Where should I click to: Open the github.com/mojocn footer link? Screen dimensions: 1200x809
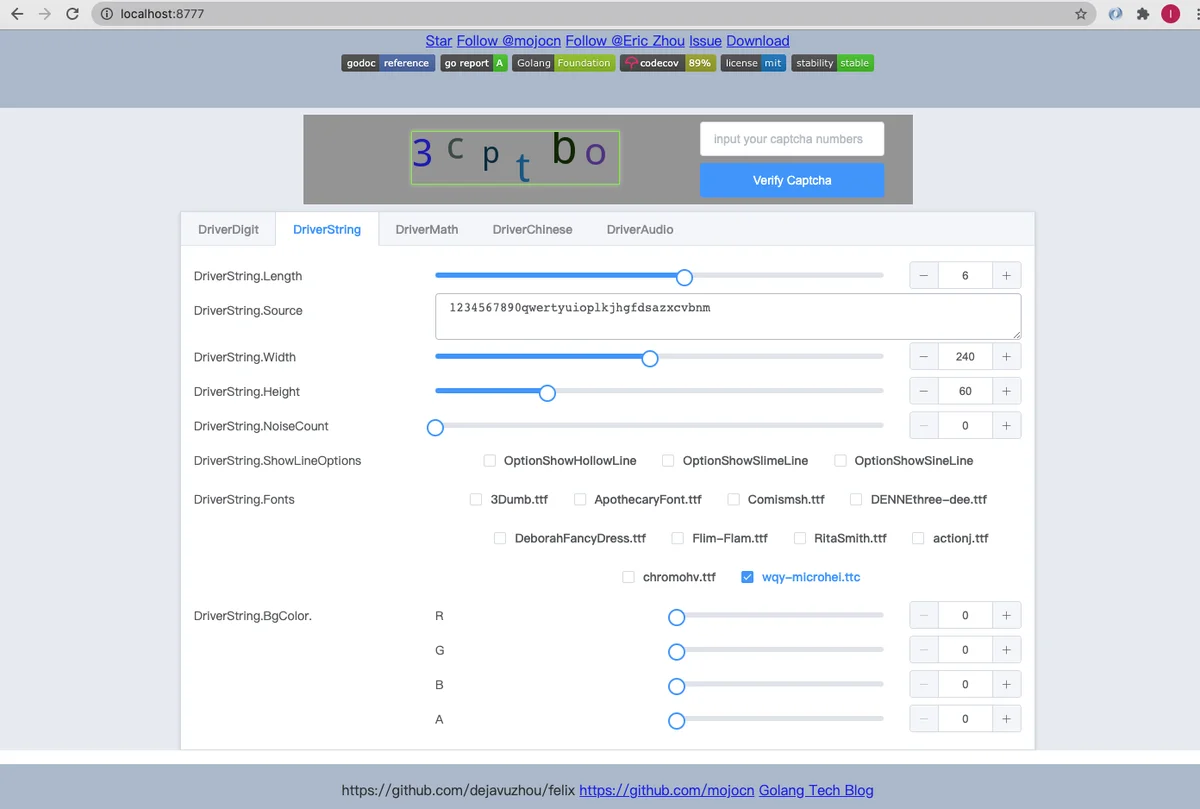tap(667, 790)
